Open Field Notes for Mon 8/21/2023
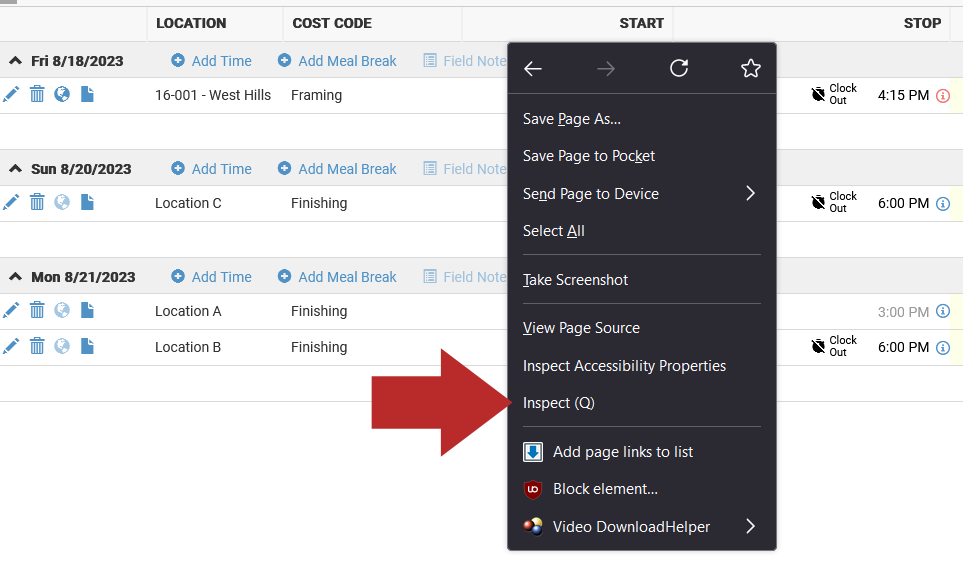Image resolution: width=963 pixels, height=565 pixels. [x=465, y=277]
